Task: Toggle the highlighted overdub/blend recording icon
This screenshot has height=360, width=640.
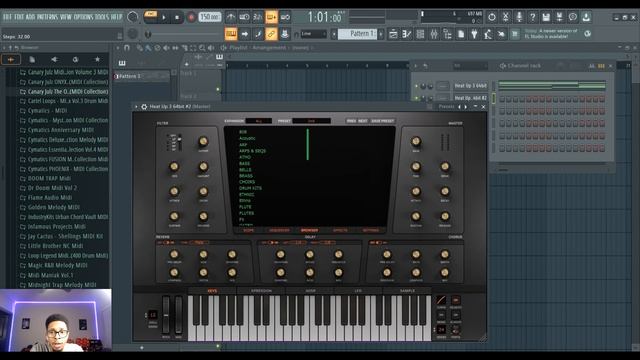Action: pos(271,17)
